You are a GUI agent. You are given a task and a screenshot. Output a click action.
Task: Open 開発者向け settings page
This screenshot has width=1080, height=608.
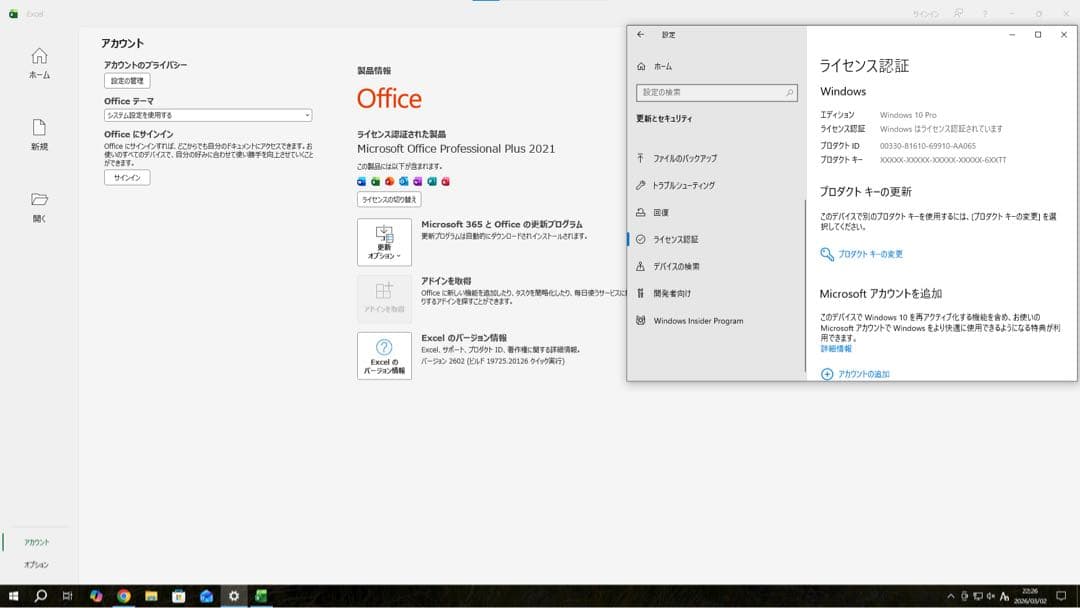pos(672,294)
